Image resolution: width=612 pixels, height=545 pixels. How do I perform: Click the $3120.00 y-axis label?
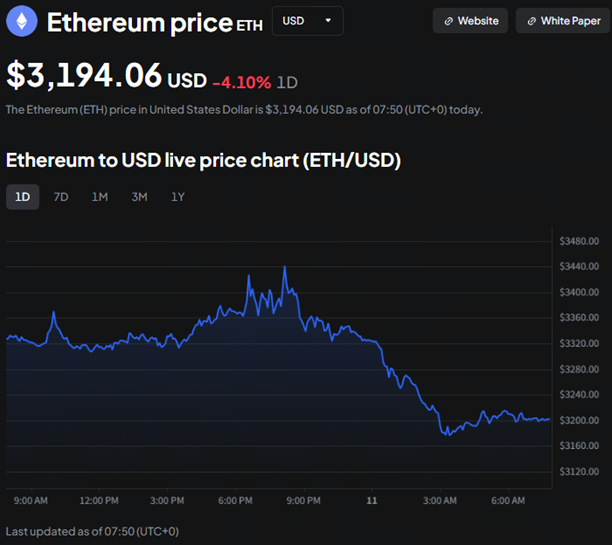579,471
